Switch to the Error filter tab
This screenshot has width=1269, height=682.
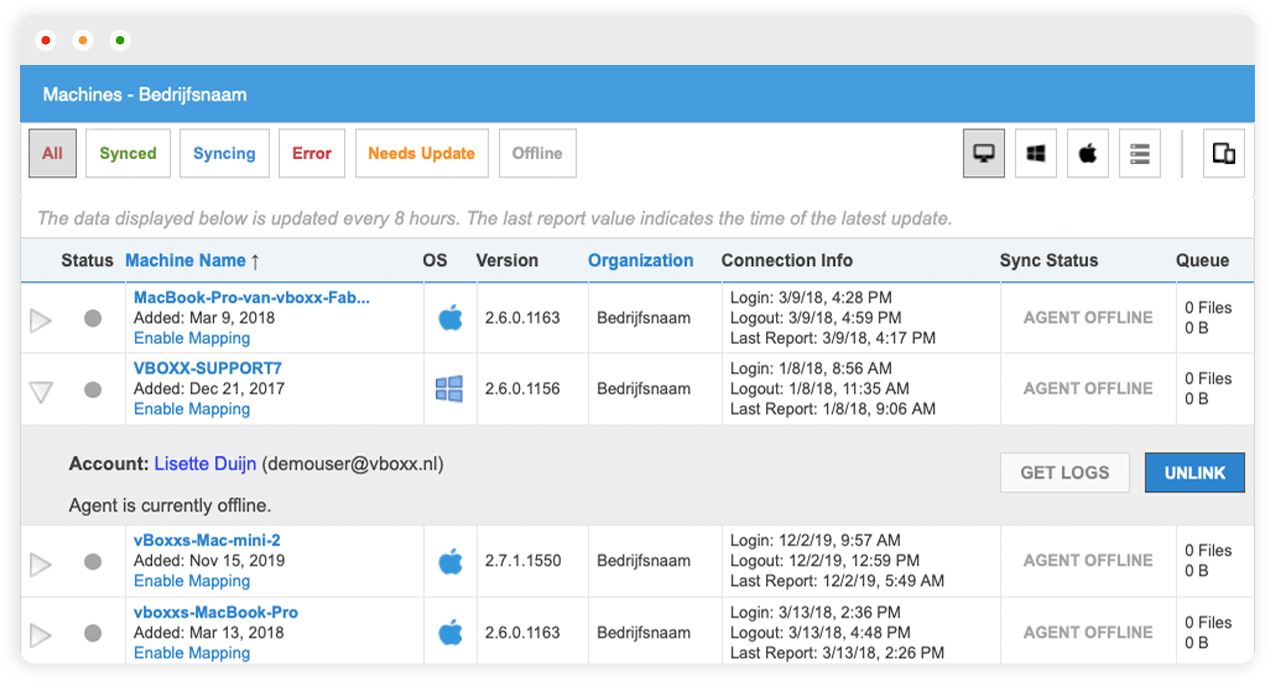(311, 154)
